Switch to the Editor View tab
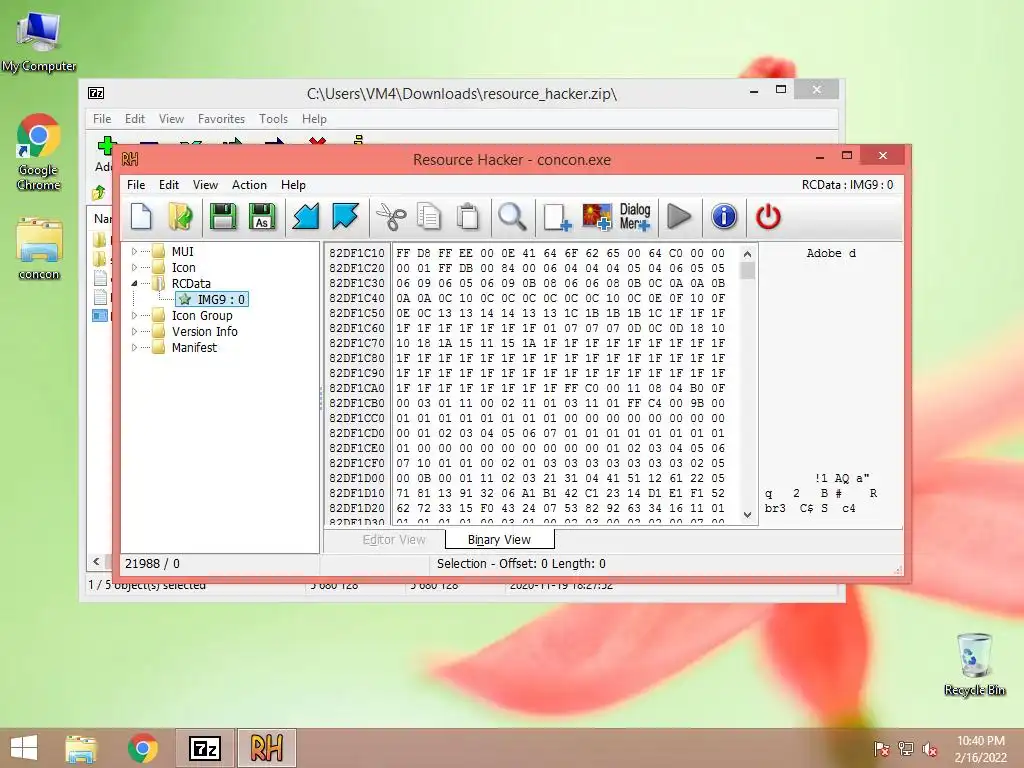 (x=394, y=539)
